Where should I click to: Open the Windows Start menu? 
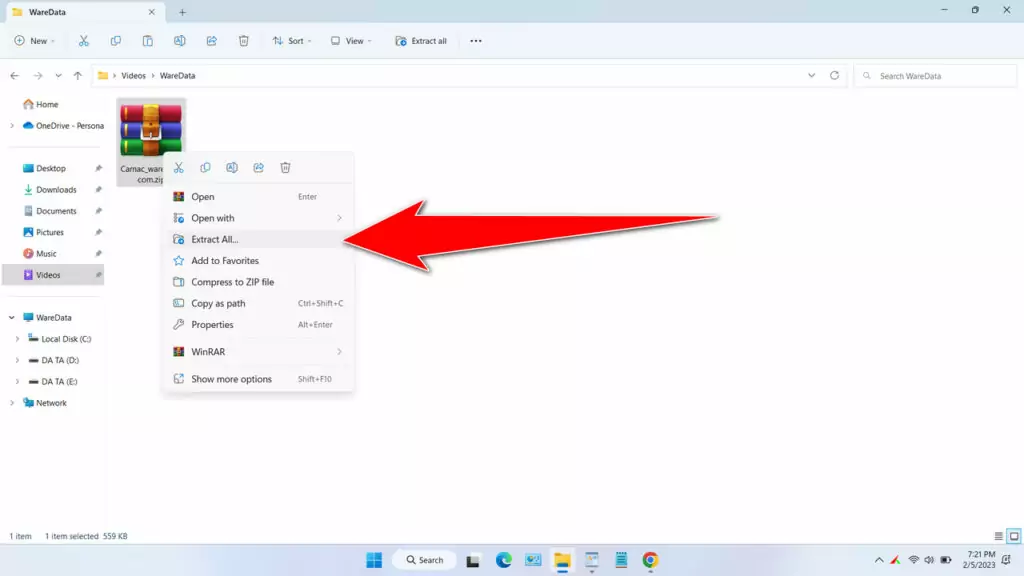coord(374,560)
